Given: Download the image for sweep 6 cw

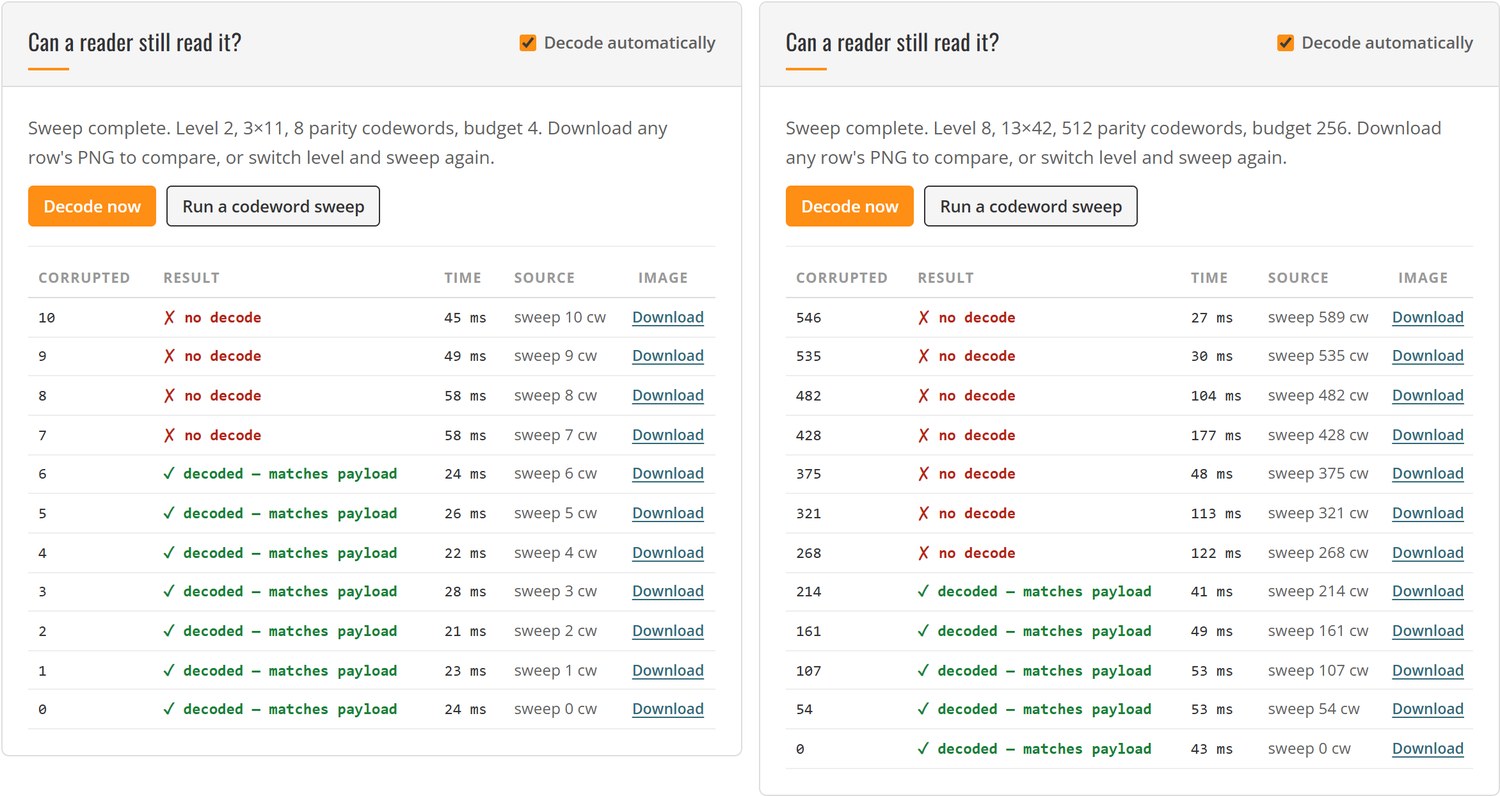Looking at the screenshot, I should (x=668, y=474).
